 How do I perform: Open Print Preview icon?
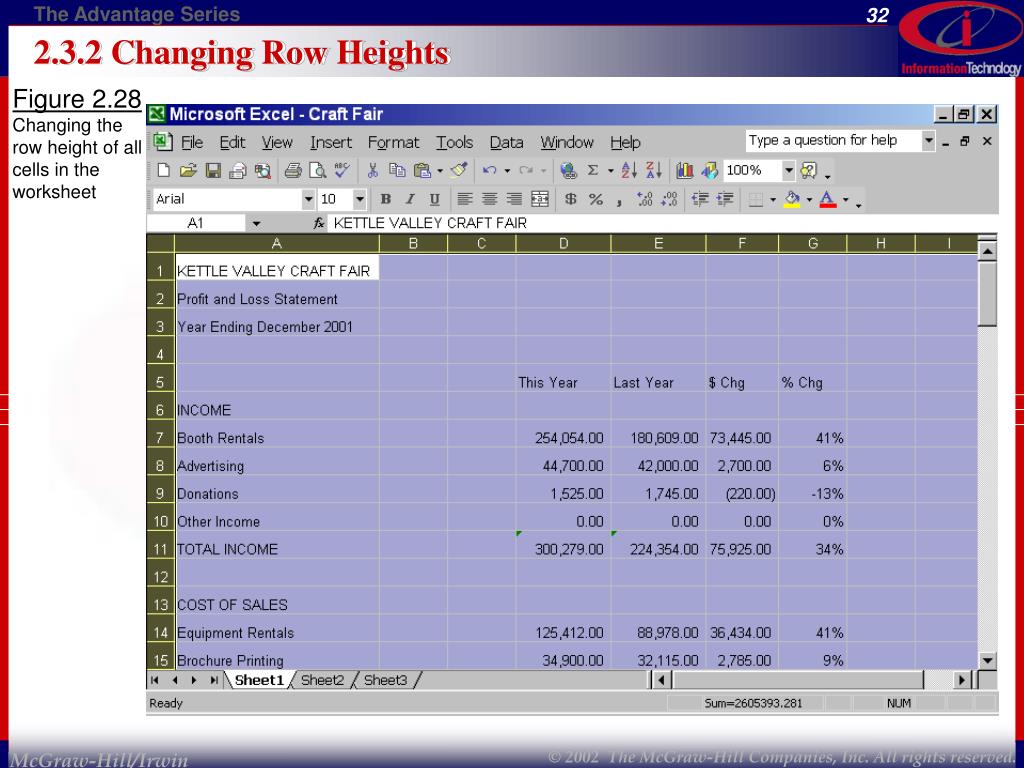317,171
